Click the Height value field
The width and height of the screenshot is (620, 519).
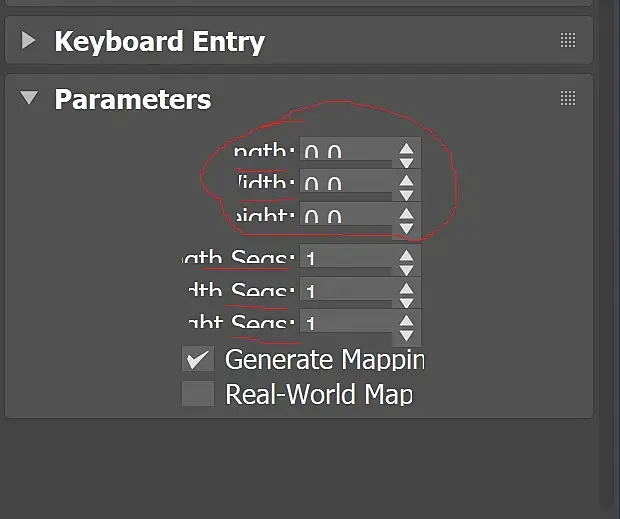tap(345, 216)
